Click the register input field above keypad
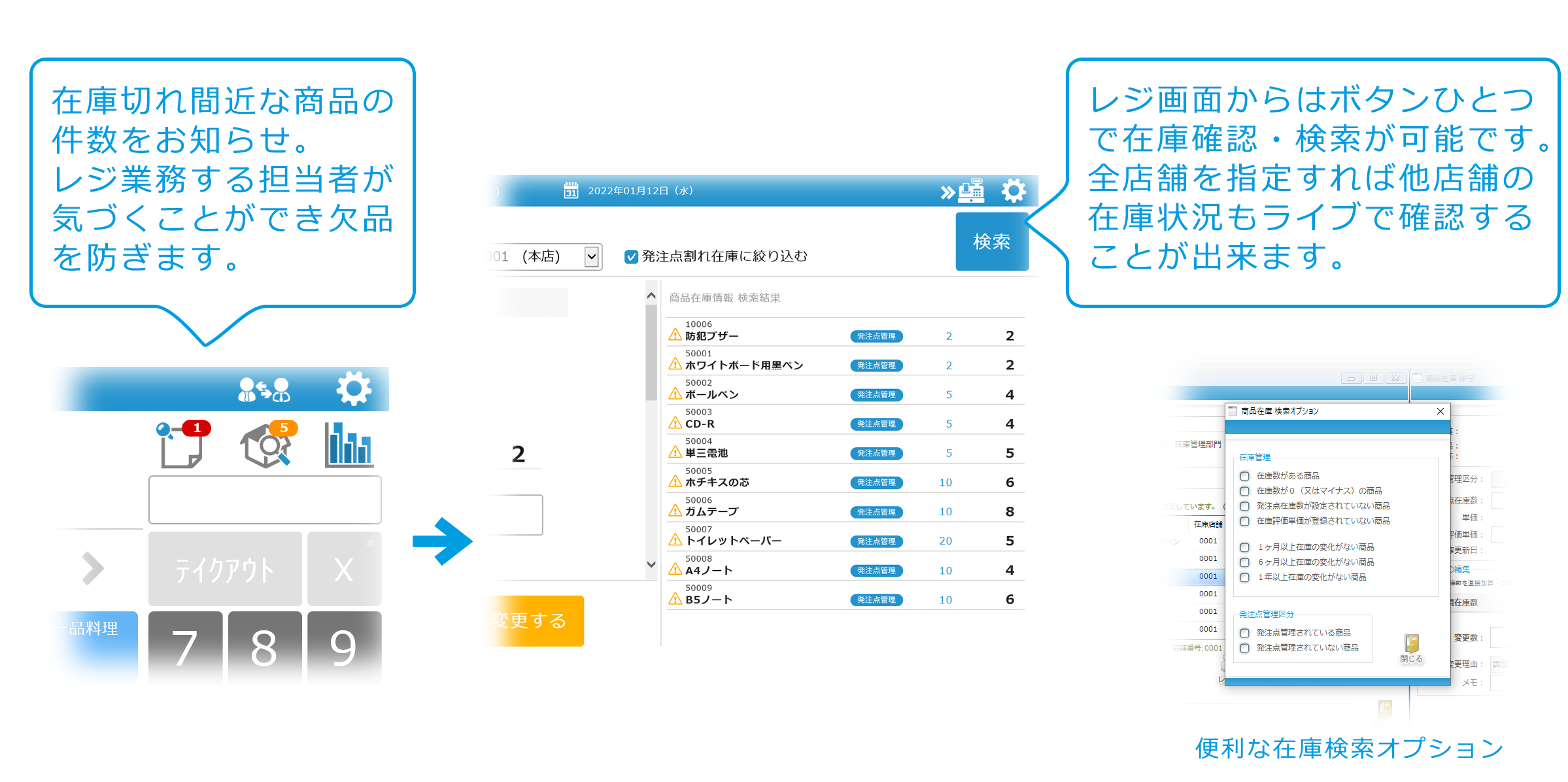Image resolution: width=1568 pixels, height=782 pixels. (265, 500)
